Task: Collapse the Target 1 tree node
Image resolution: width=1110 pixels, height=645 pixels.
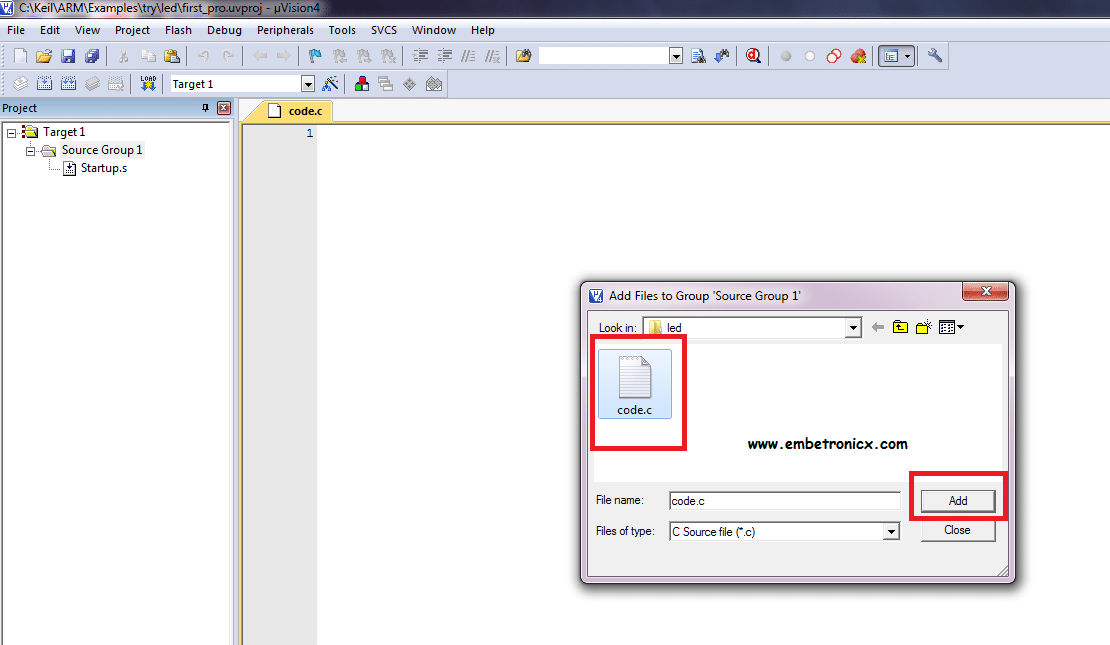Action: pyautogui.click(x=11, y=132)
